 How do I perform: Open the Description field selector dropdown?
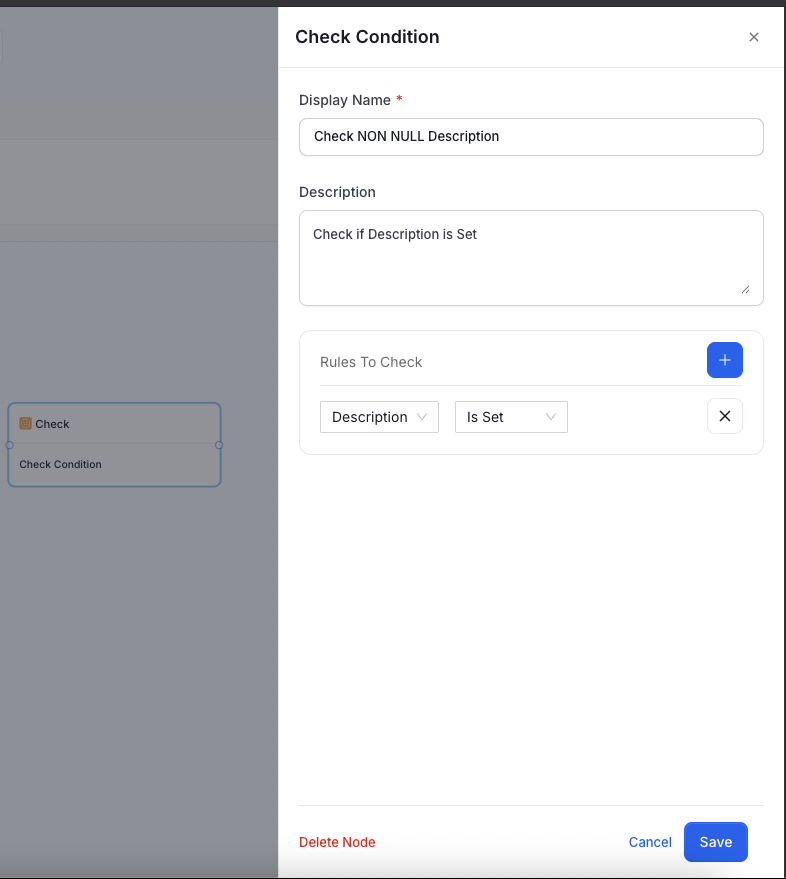click(x=379, y=417)
